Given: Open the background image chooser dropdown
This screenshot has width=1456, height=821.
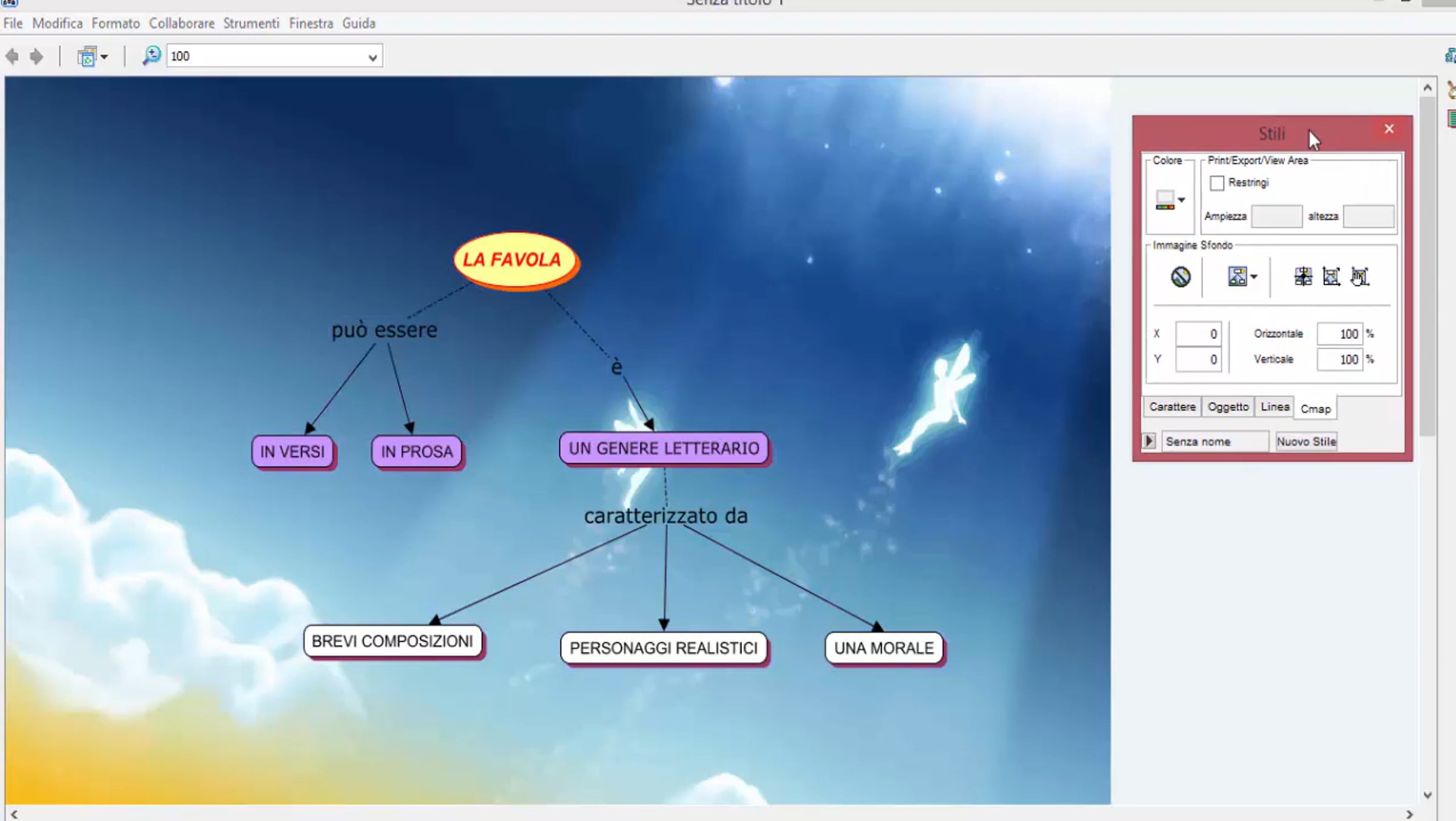Looking at the screenshot, I should tap(1253, 277).
